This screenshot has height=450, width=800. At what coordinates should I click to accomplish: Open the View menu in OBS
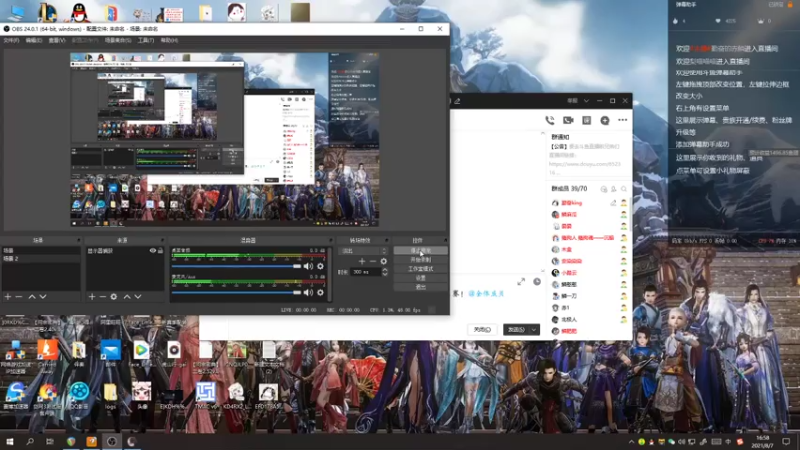(57, 40)
